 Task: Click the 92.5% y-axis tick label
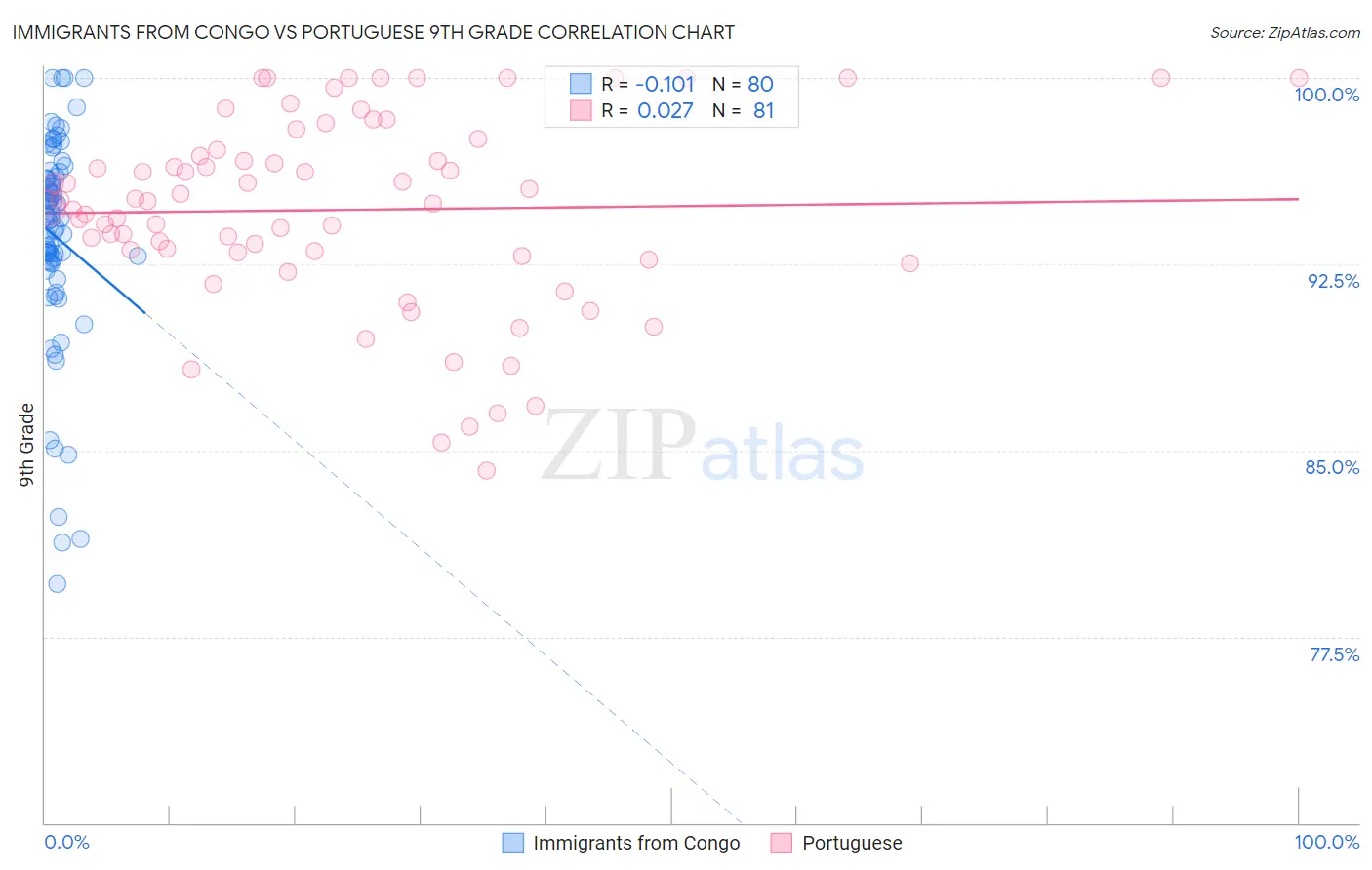pos(1333,281)
